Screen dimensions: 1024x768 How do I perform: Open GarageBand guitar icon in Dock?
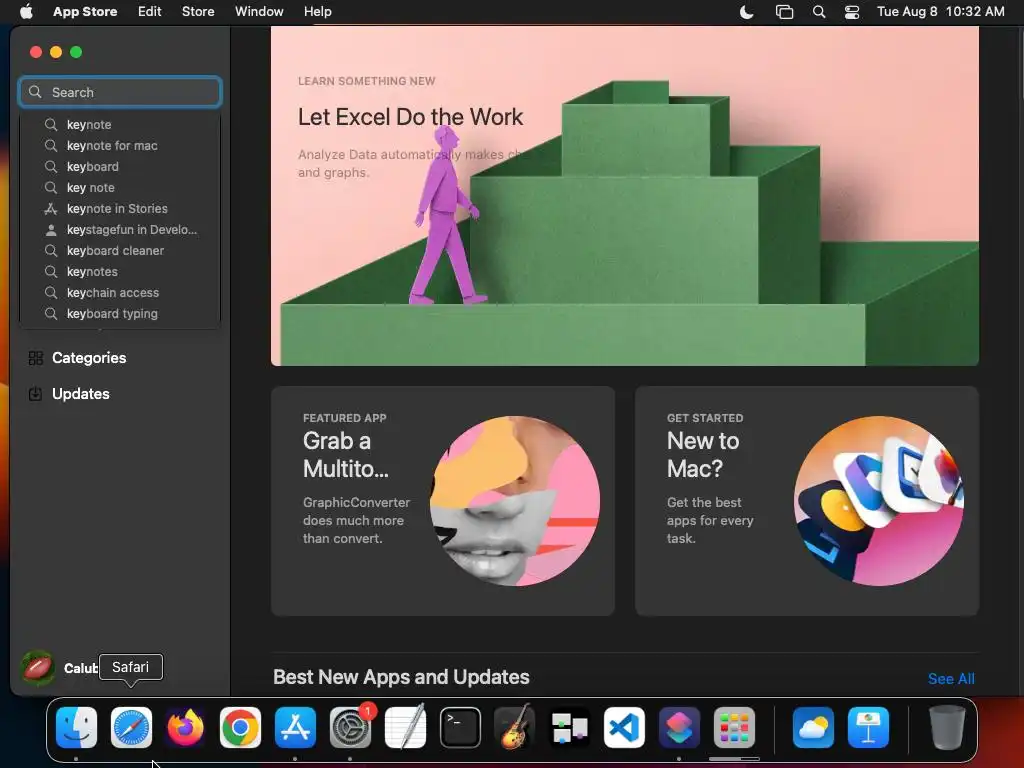point(515,727)
